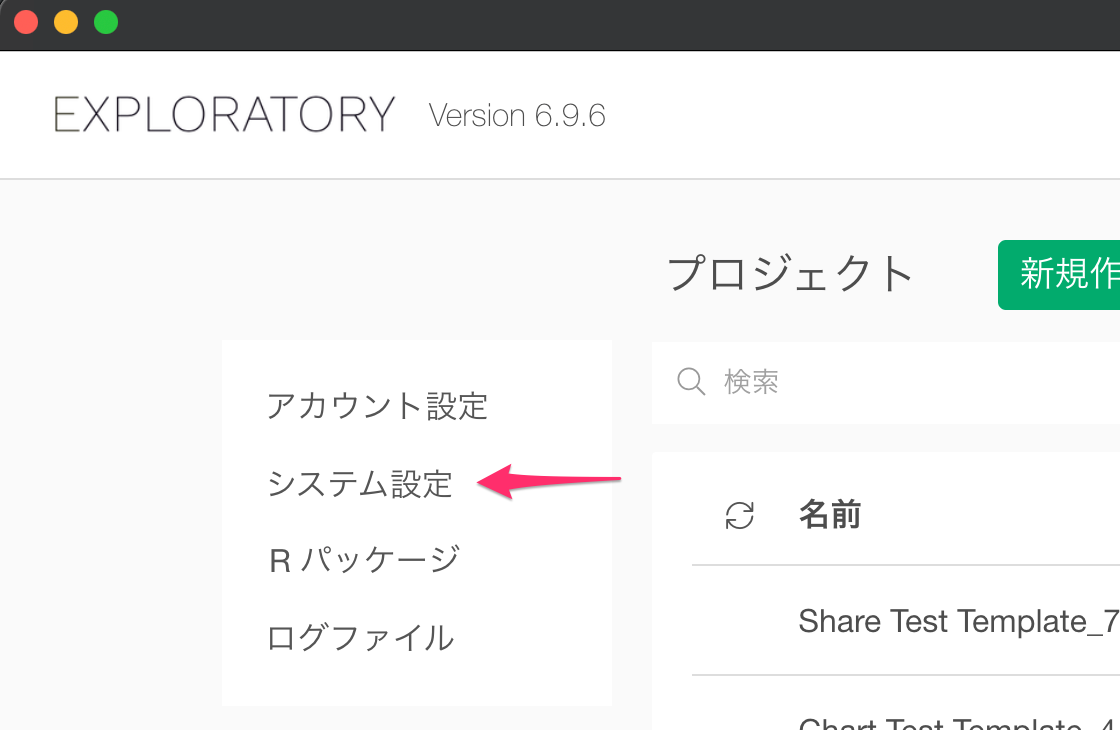Click the green 新規作成 button

pyautogui.click(x=1059, y=275)
